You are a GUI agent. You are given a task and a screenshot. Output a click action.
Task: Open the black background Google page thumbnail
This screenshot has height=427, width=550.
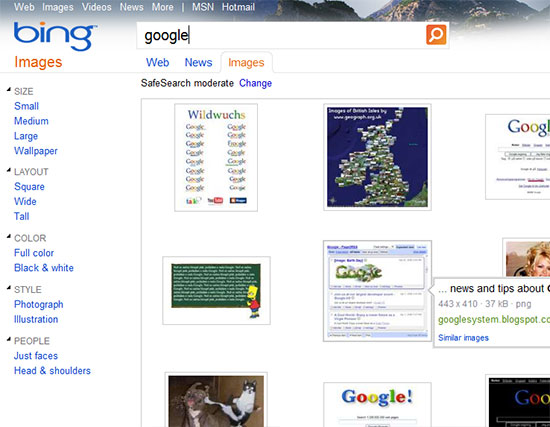point(518,401)
